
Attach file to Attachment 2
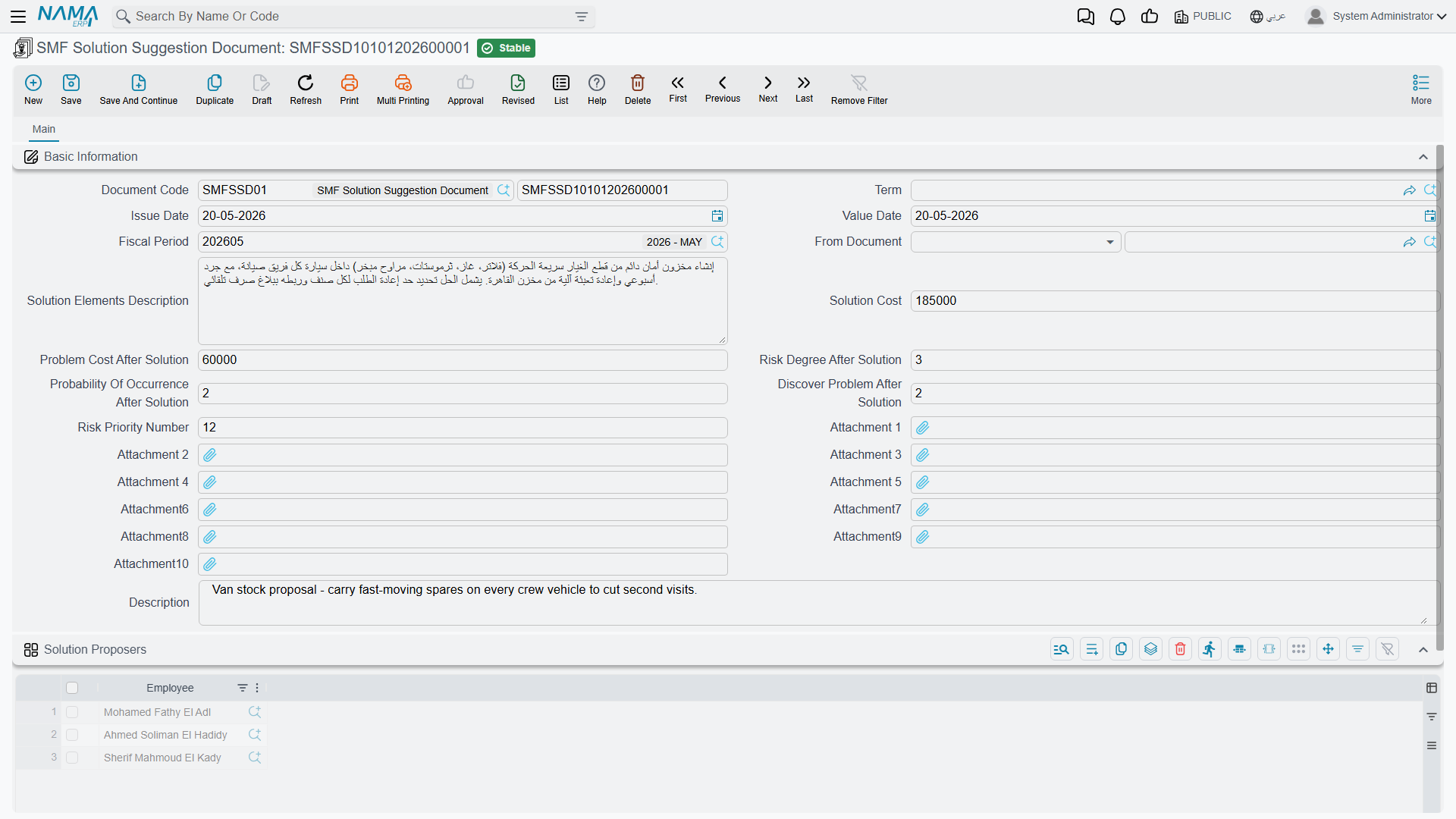click(210, 455)
